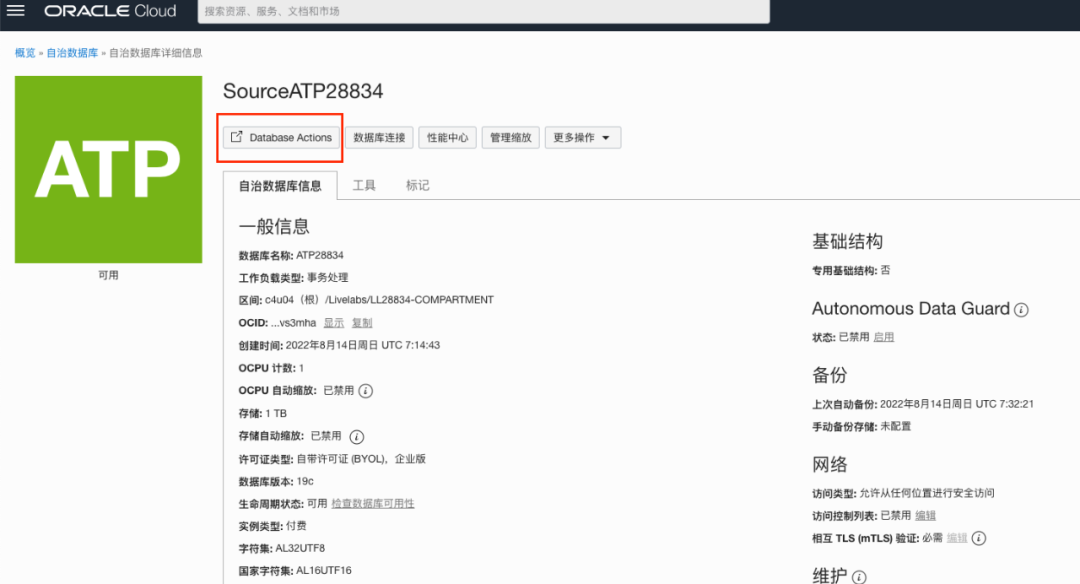Switch to the 工具 tab

pos(364,185)
